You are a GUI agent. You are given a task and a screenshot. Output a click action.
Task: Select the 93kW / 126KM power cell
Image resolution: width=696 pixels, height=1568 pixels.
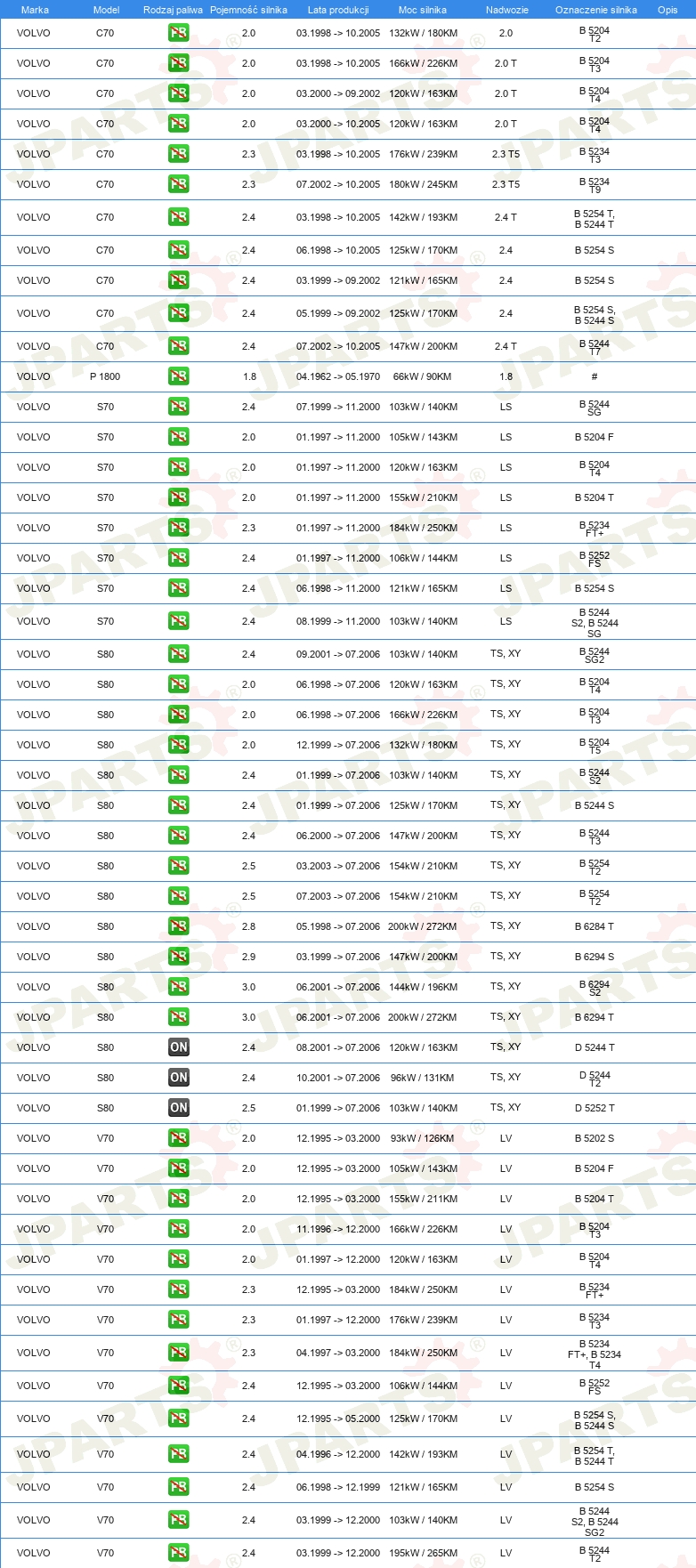tap(423, 1138)
